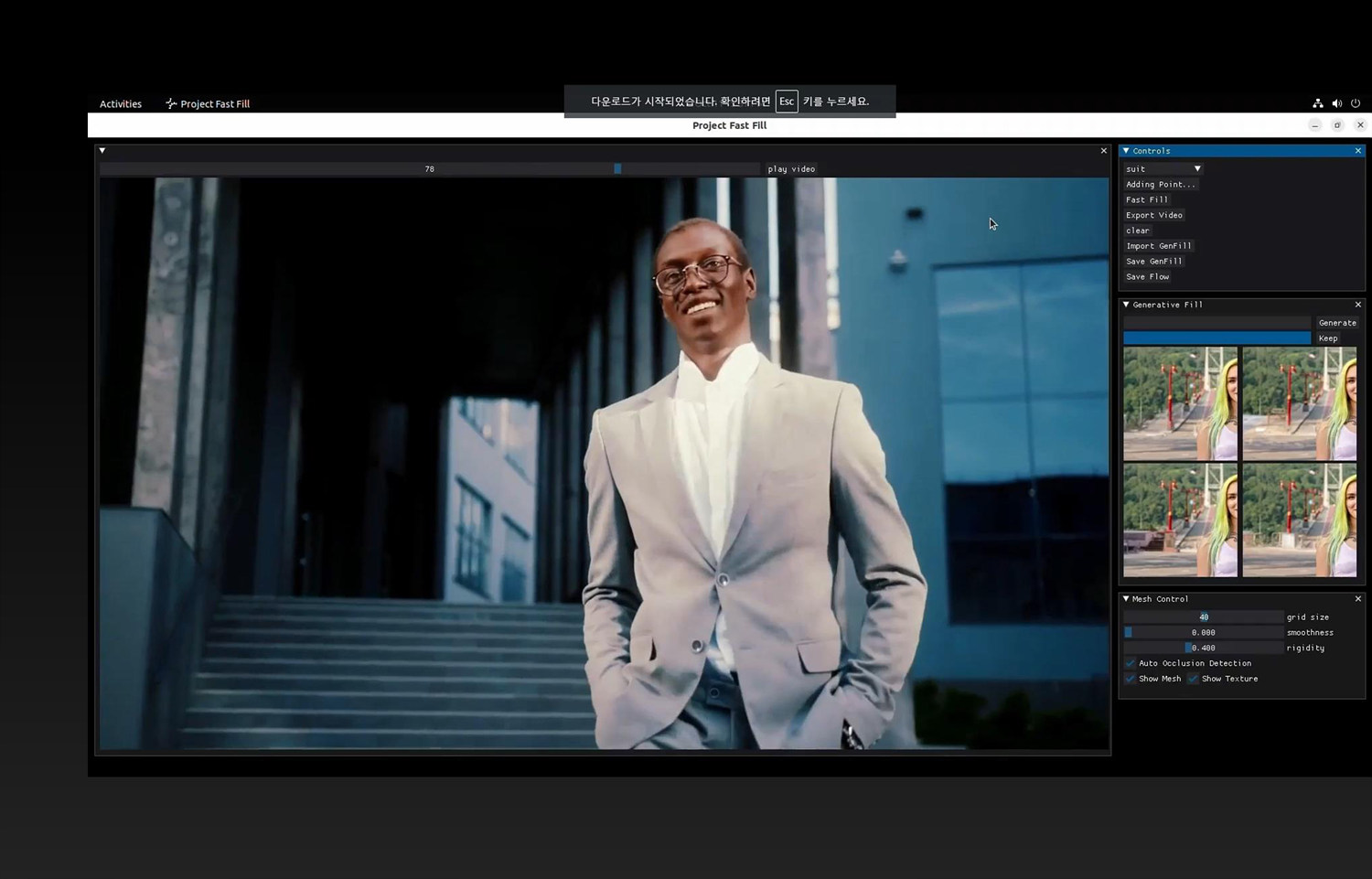Viewport: 1372px width, 879px height.
Task: Close the Generative Fill panel
Action: click(1357, 305)
